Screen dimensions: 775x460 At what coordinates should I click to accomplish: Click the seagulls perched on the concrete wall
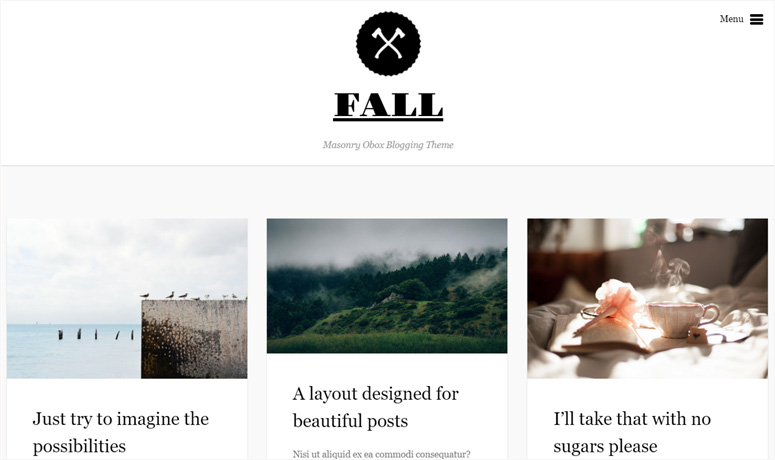click(193, 296)
